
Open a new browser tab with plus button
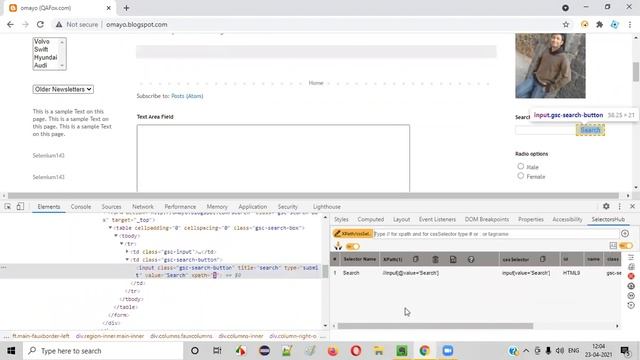126,8
